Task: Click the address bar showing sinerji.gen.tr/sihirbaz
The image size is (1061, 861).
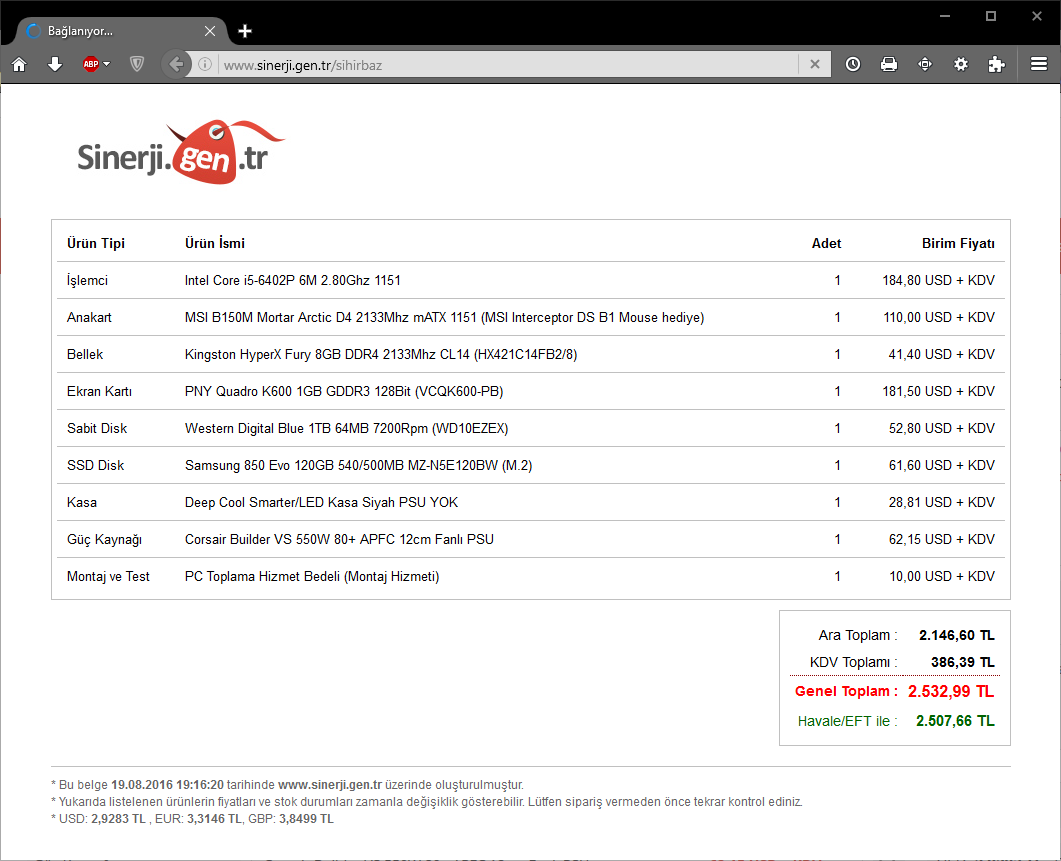Action: [500, 64]
